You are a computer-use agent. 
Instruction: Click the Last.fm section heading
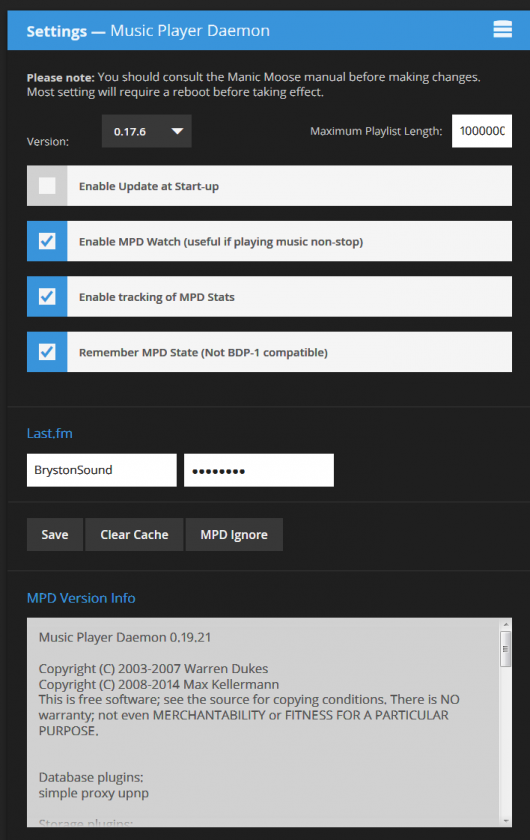[49, 433]
